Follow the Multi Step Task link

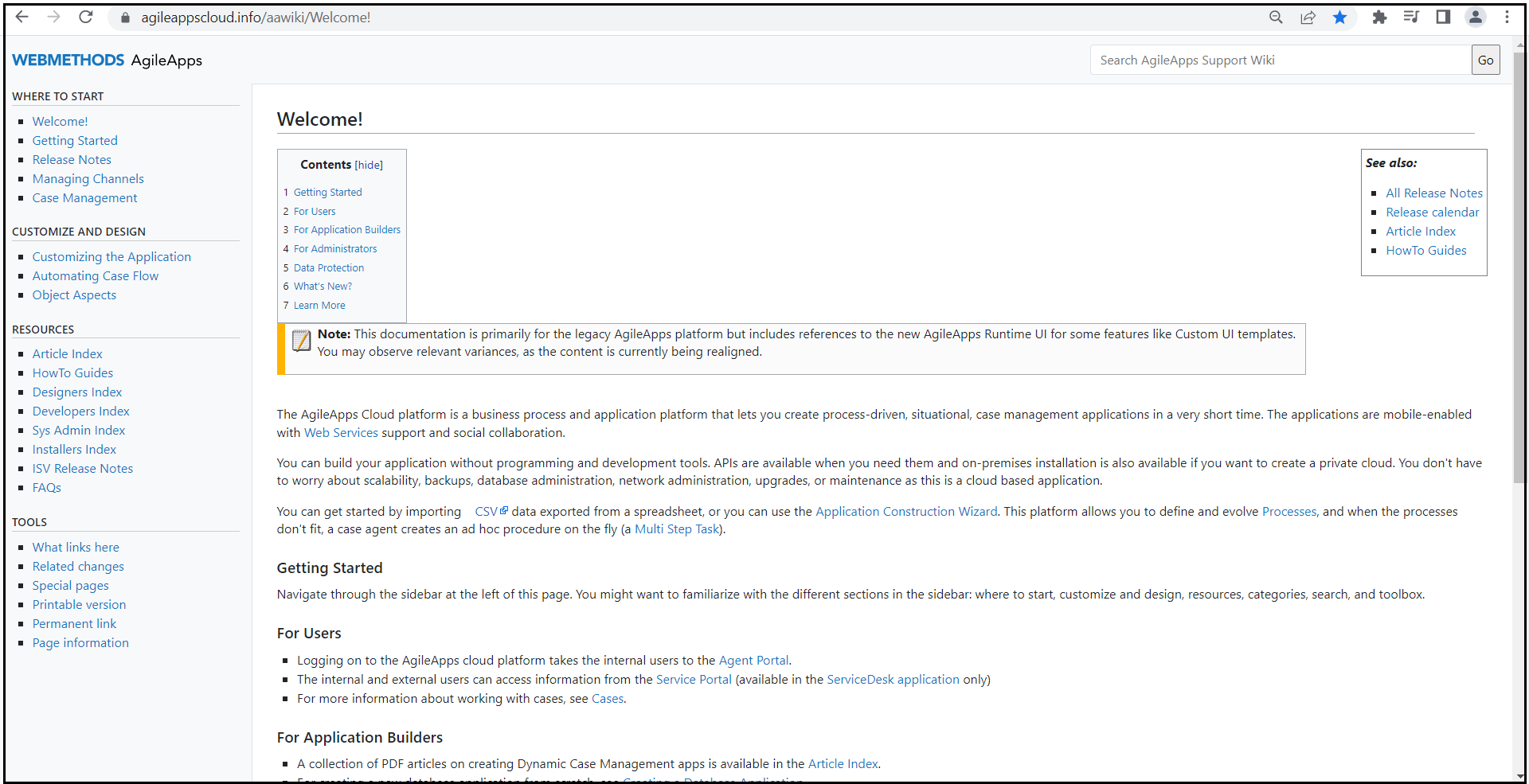677,529
